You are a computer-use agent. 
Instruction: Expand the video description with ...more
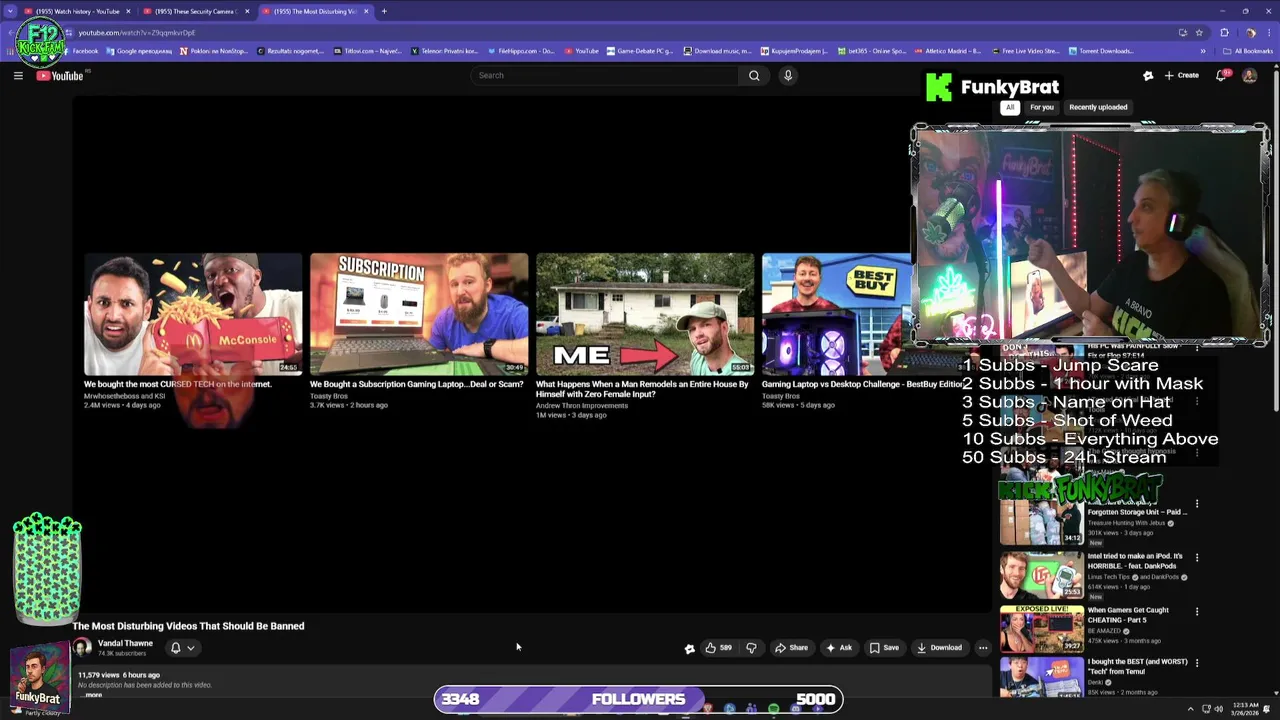point(93,694)
